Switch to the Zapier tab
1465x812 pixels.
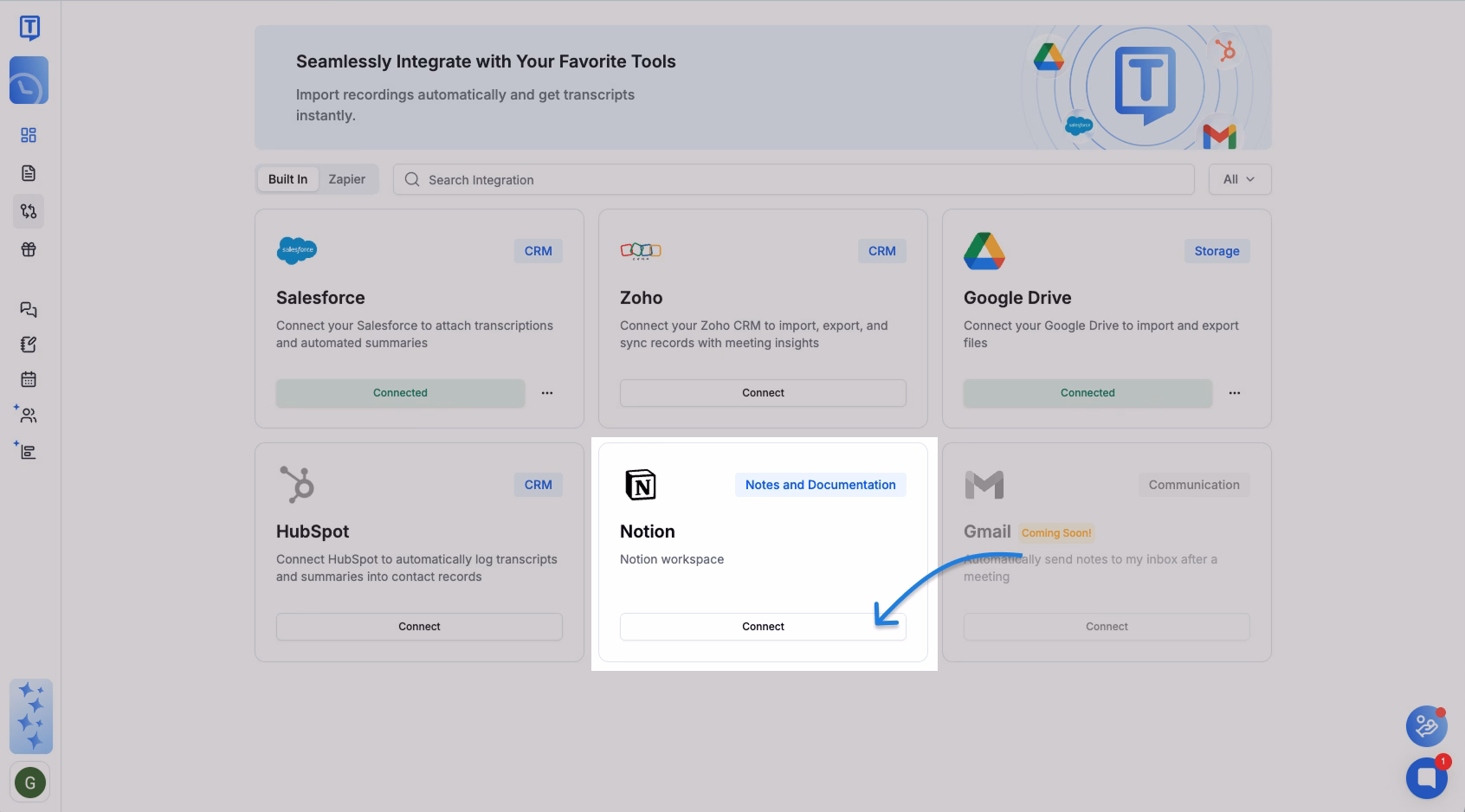[x=346, y=179]
